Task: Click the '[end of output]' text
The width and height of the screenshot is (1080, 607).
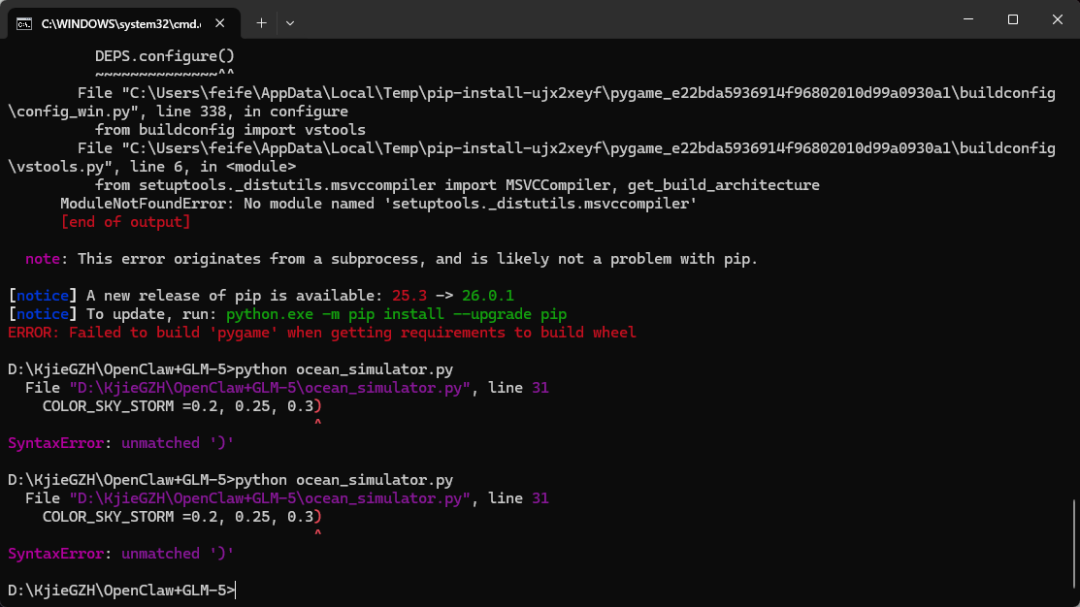Action: (125, 222)
